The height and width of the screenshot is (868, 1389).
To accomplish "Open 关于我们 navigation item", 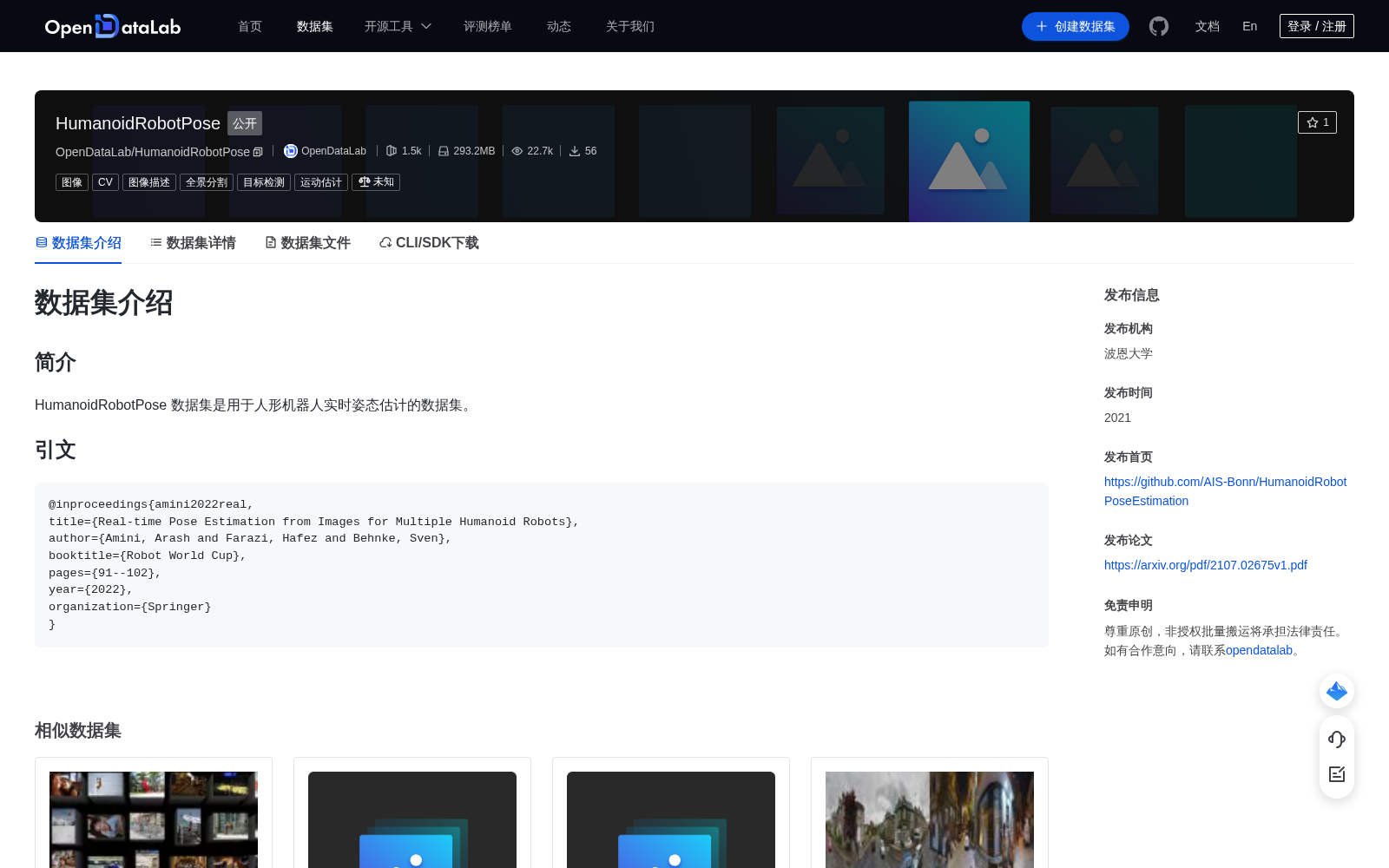I will (630, 26).
